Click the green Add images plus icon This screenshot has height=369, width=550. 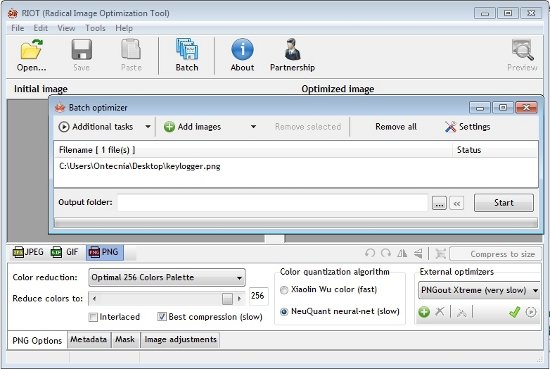(x=169, y=127)
